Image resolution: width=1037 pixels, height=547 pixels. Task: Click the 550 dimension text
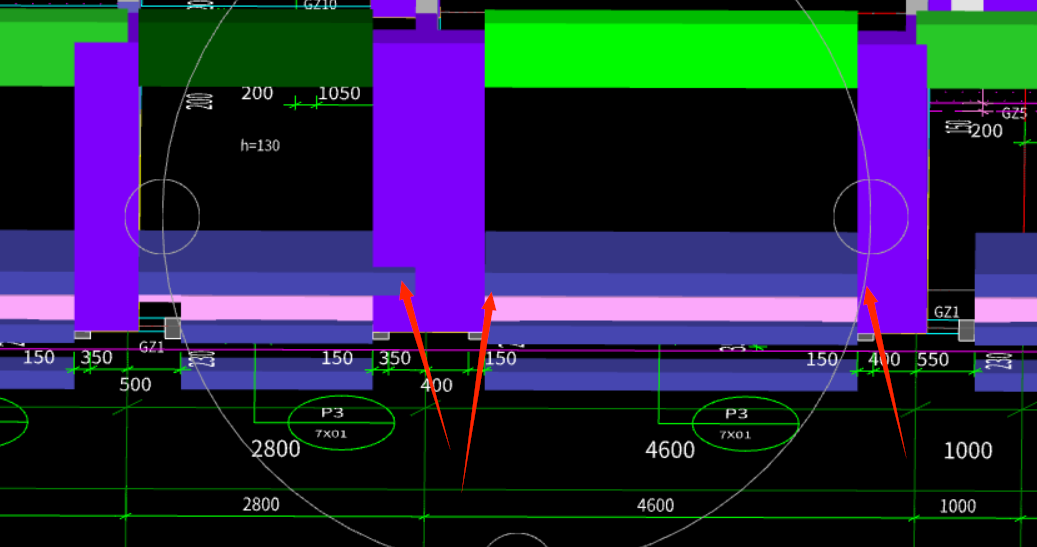coord(933,359)
